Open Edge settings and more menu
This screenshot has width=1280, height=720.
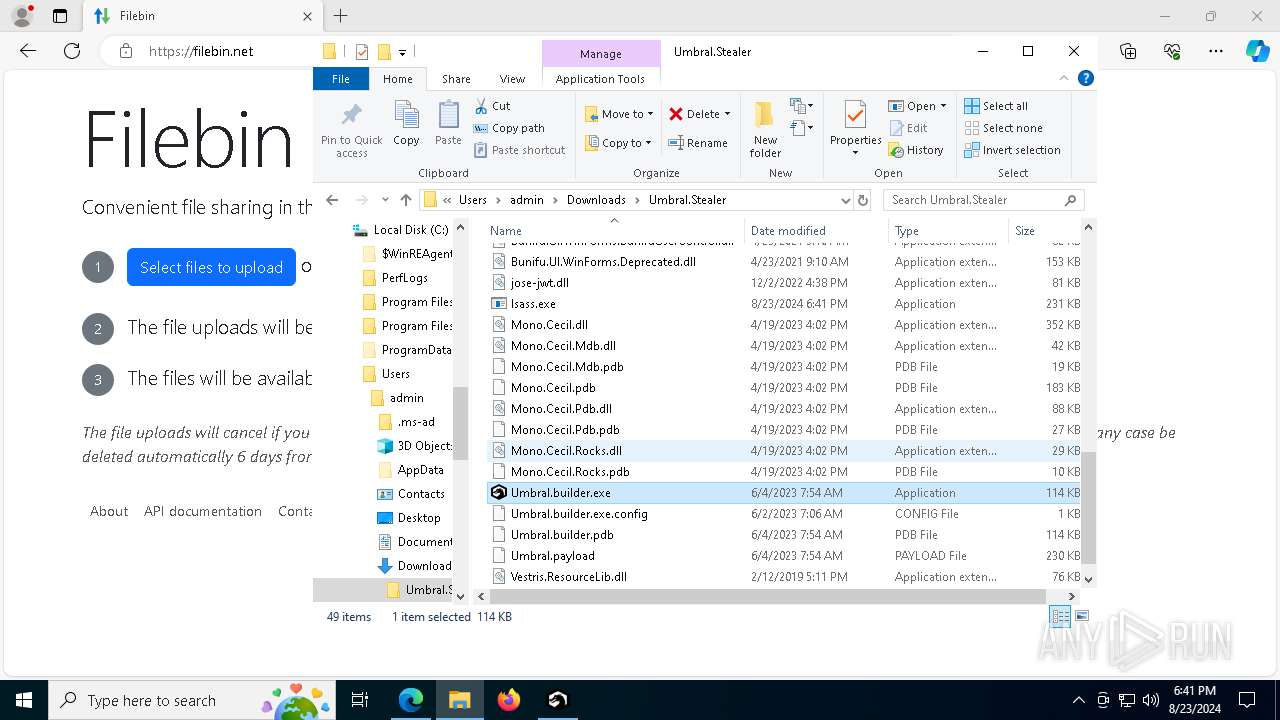(1216, 51)
